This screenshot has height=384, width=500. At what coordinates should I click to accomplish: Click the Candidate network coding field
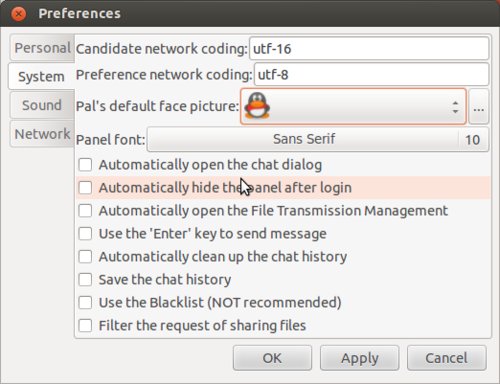point(369,49)
